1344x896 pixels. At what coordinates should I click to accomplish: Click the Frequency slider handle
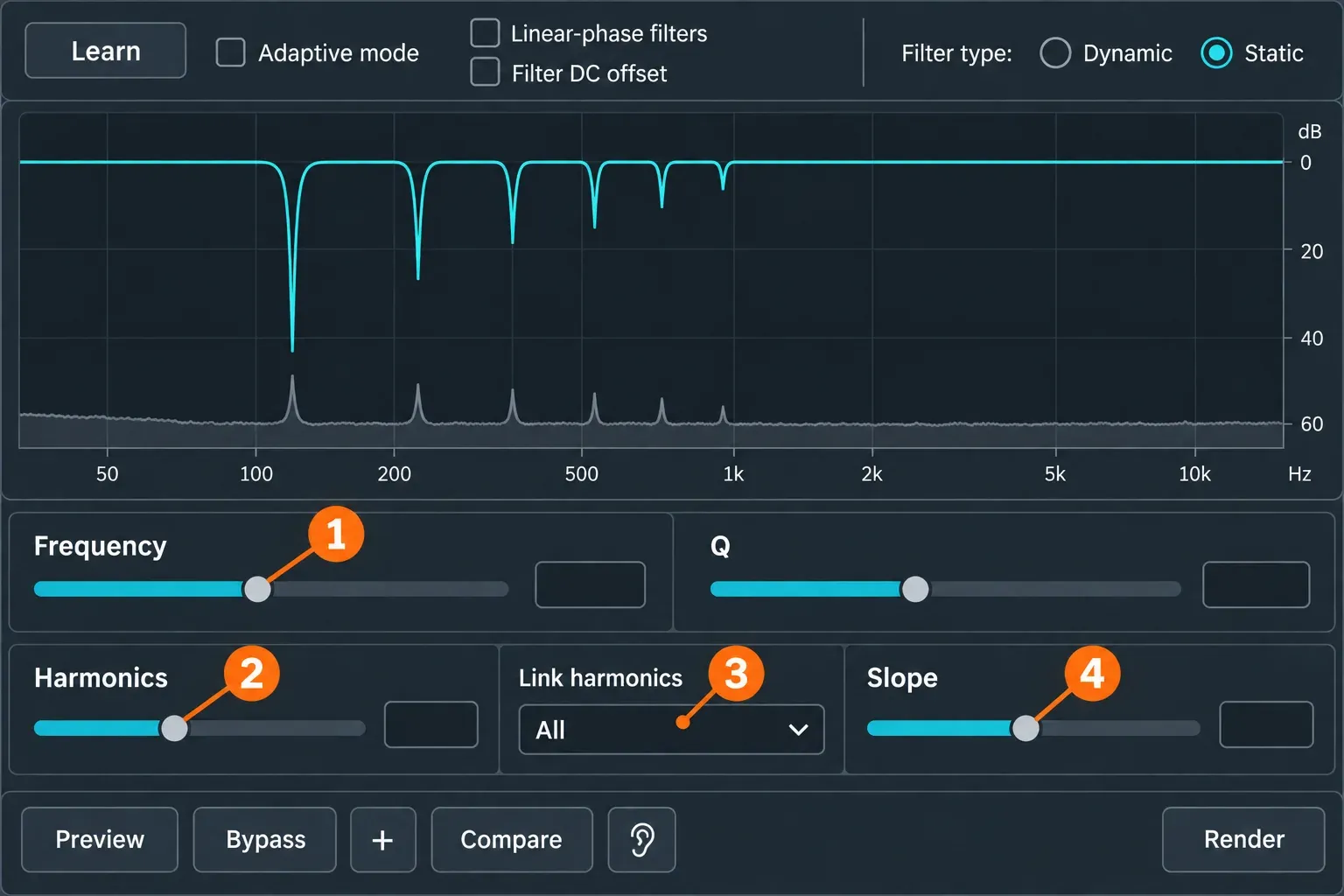click(257, 589)
